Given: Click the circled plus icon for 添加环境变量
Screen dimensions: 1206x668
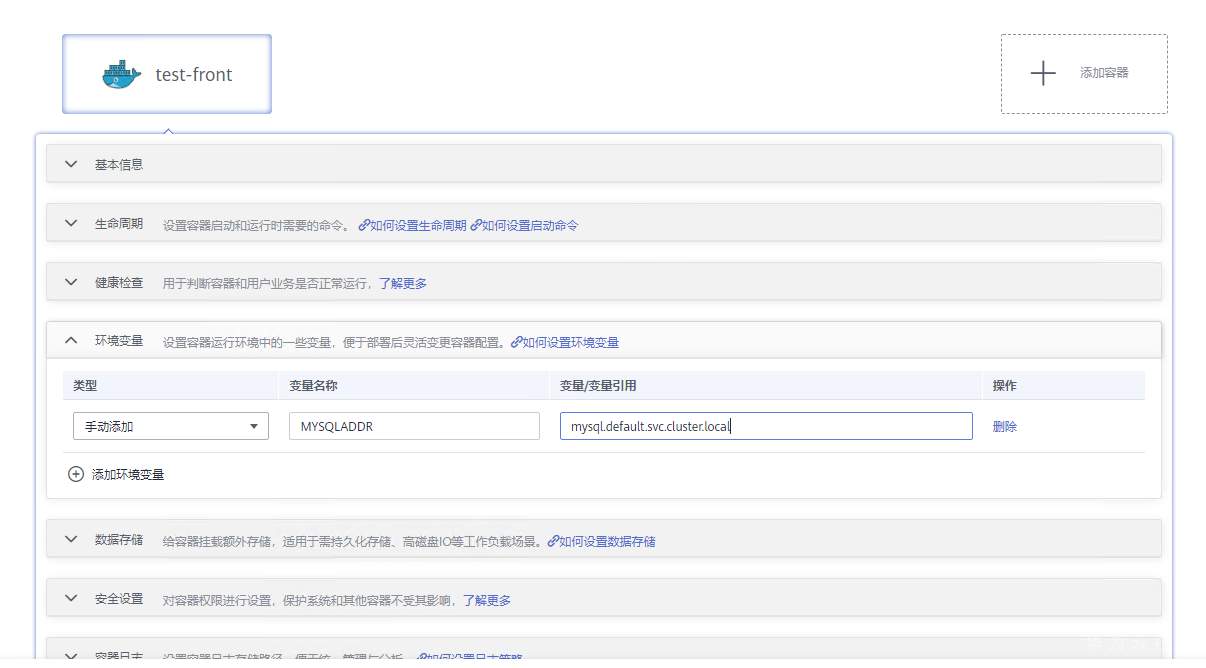Looking at the screenshot, I should coord(75,474).
